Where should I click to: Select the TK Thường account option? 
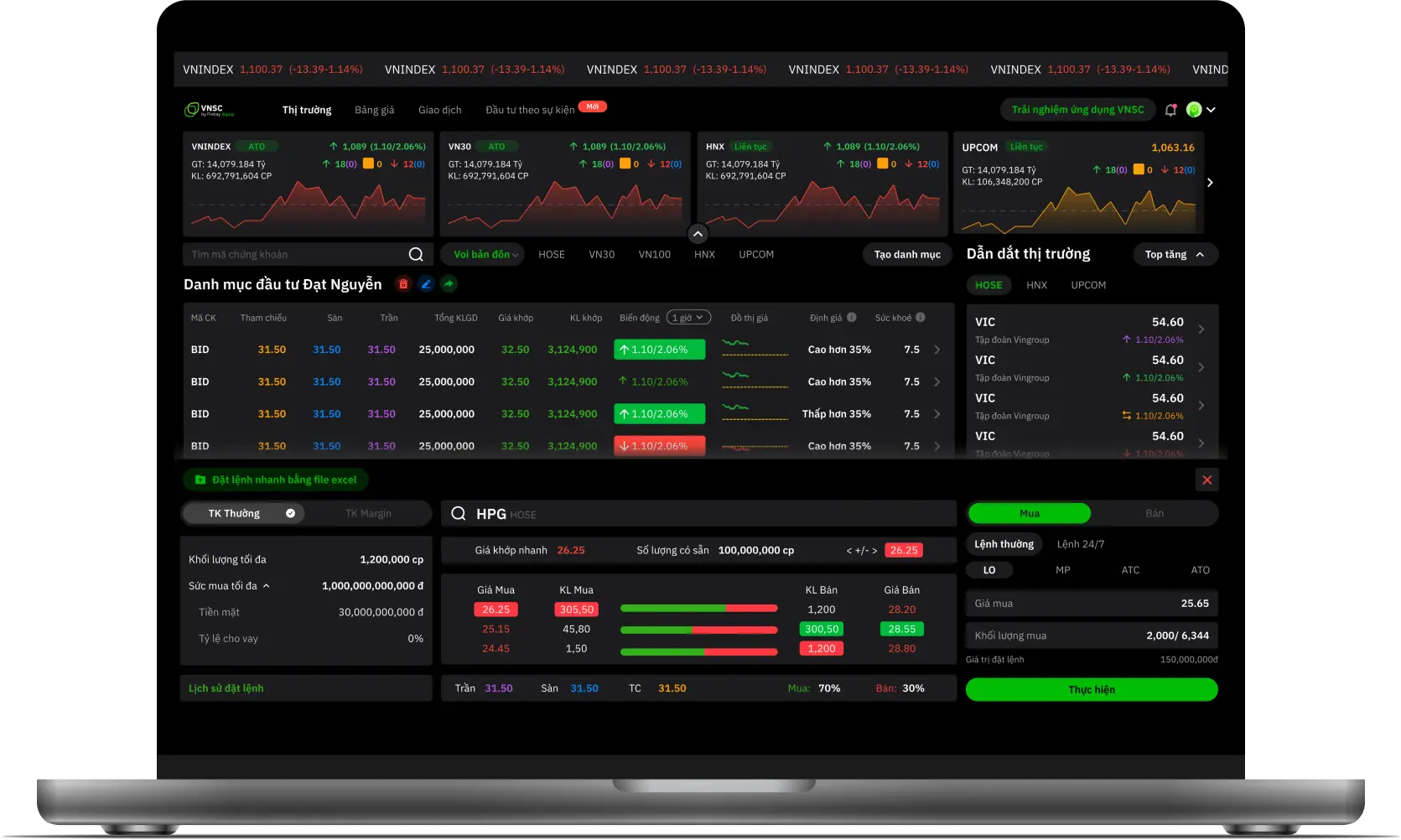pyautogui.click(x=243, y=514)
